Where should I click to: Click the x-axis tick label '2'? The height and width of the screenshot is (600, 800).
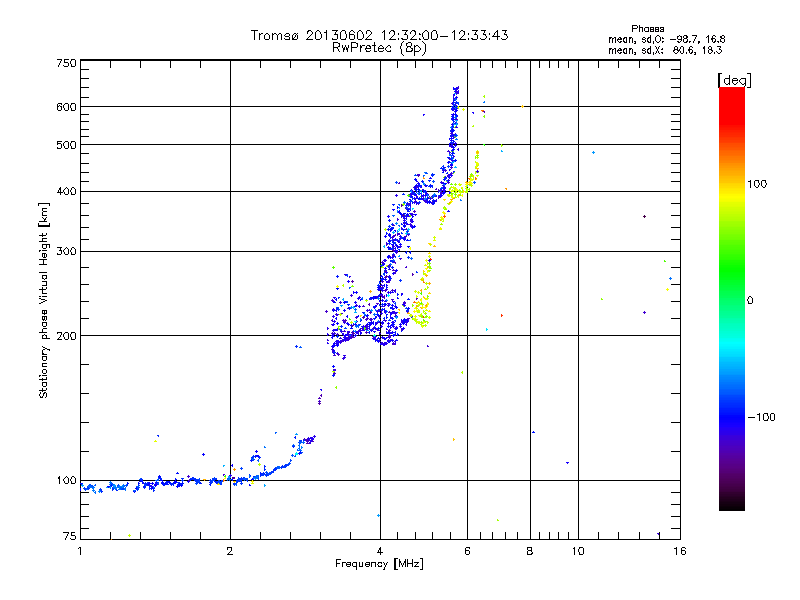pyautogui.click(x=230, y=551)
